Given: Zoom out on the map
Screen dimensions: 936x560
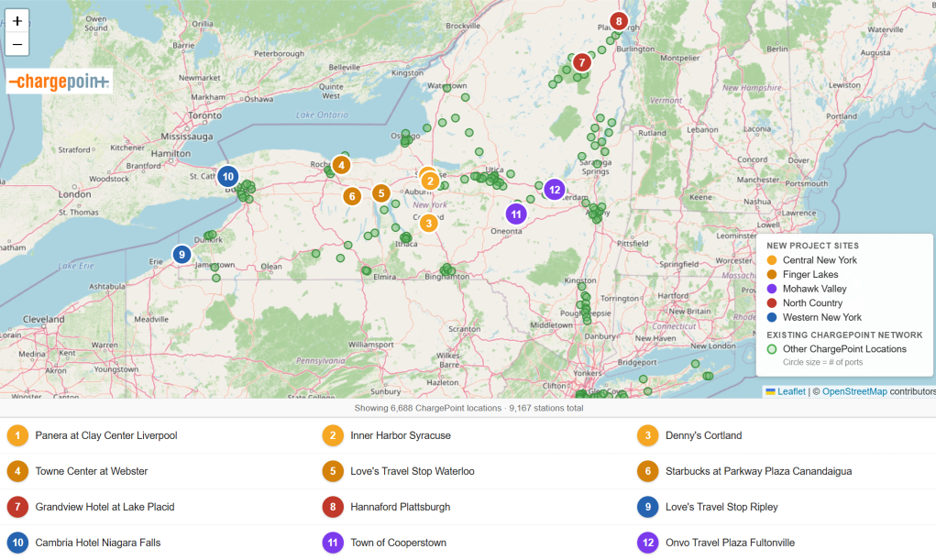Looking at the screenshot, I should pos(17,44).
